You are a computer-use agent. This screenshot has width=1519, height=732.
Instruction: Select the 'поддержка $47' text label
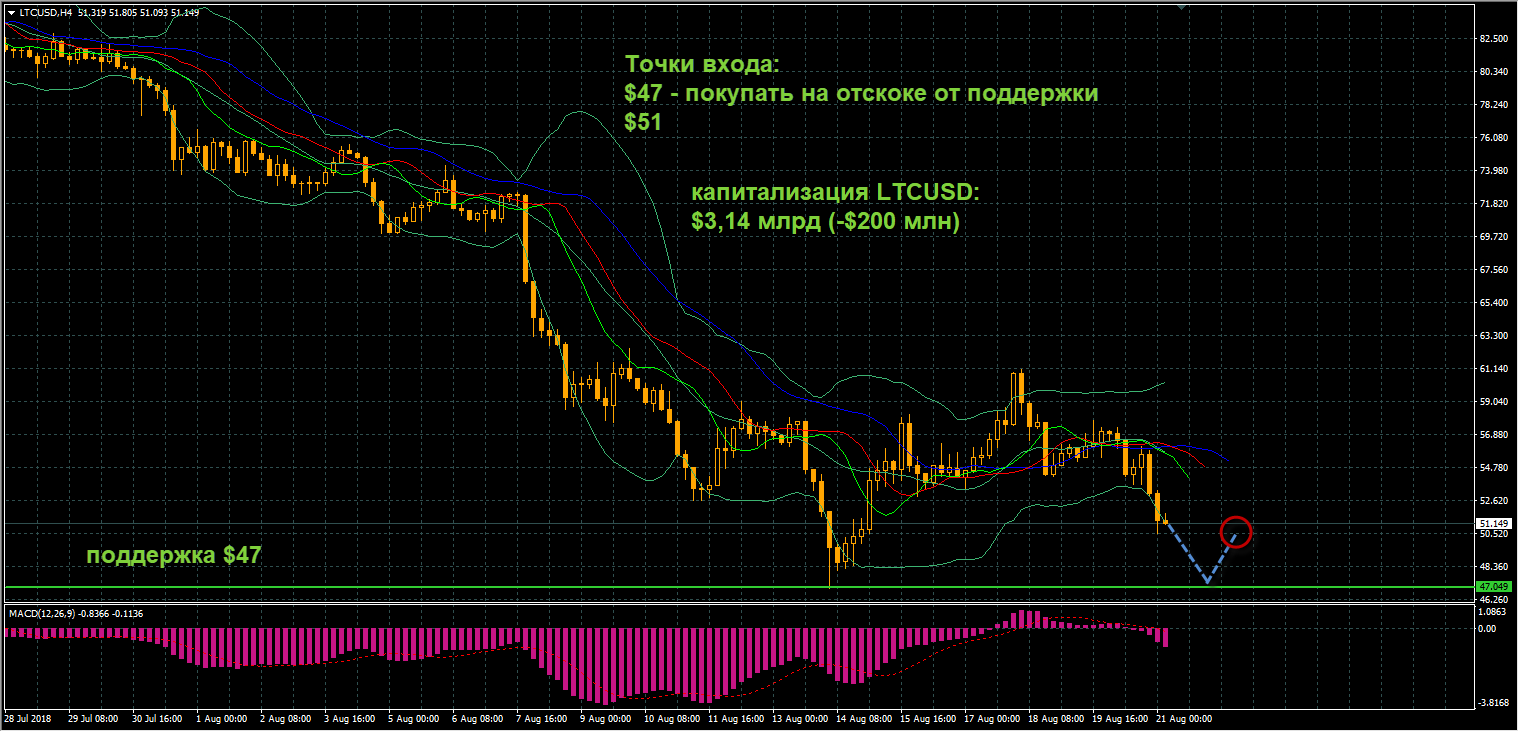[174, 555]
